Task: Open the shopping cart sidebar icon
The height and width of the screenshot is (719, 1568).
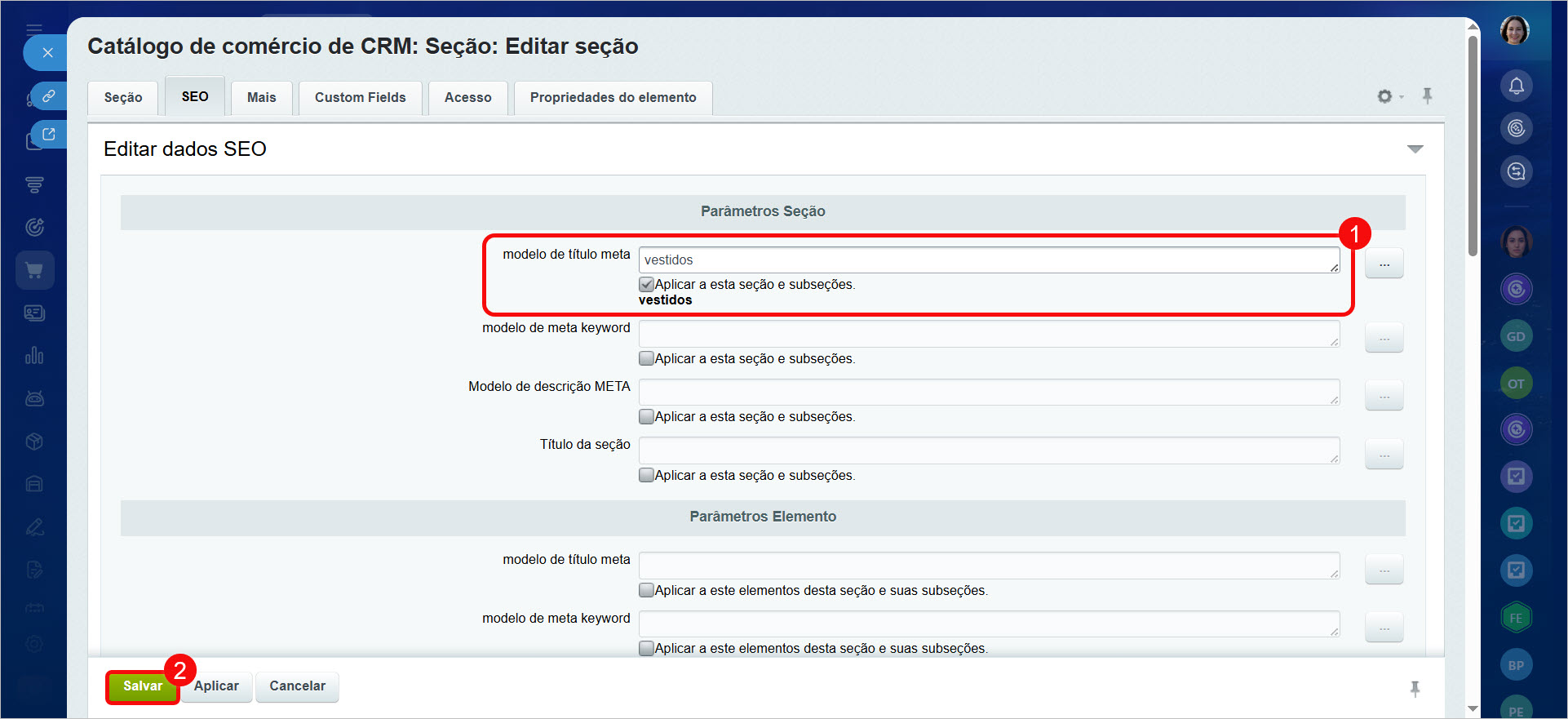Action: tap(34, 270)
